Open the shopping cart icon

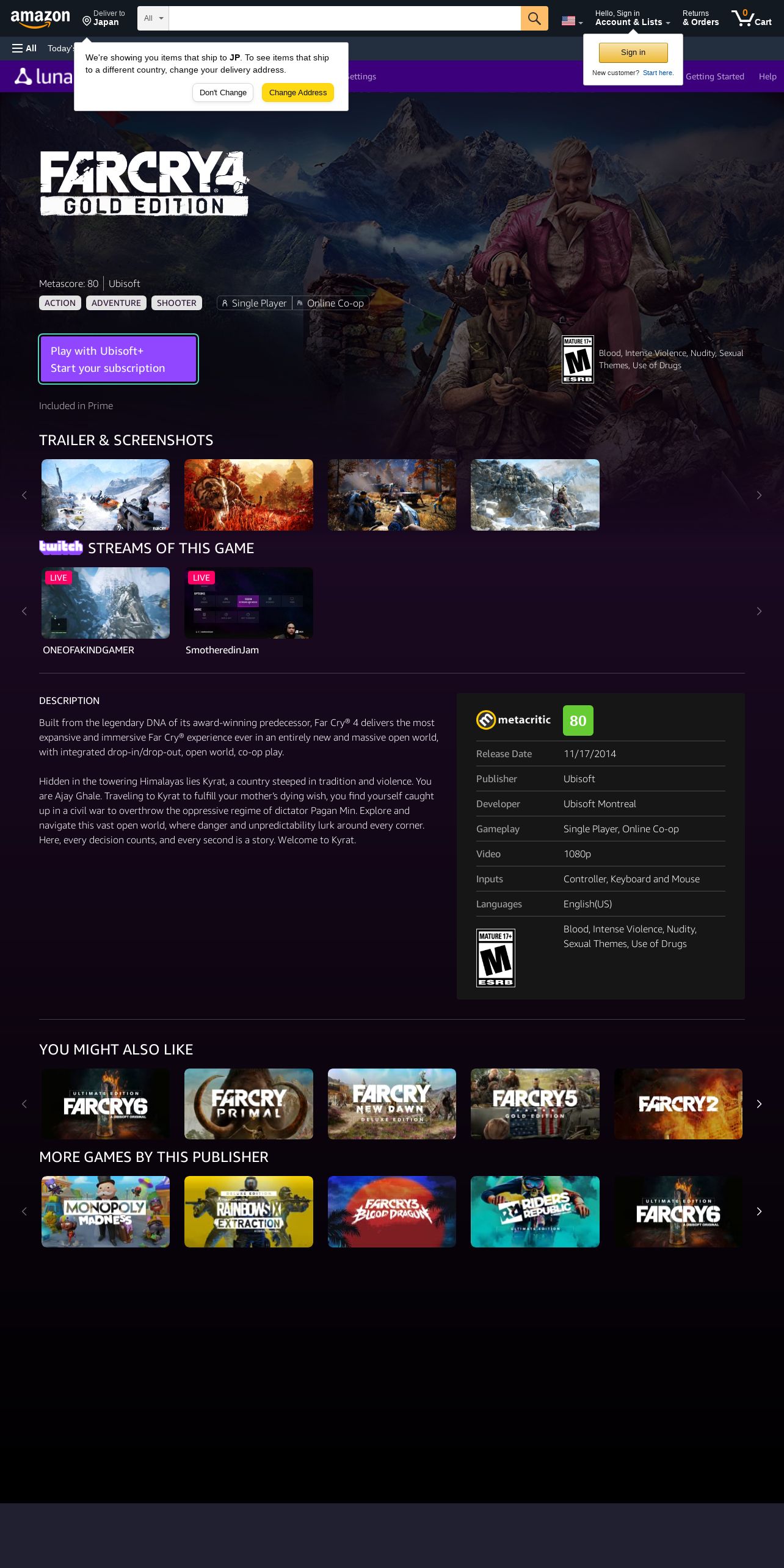coord(752,18)
